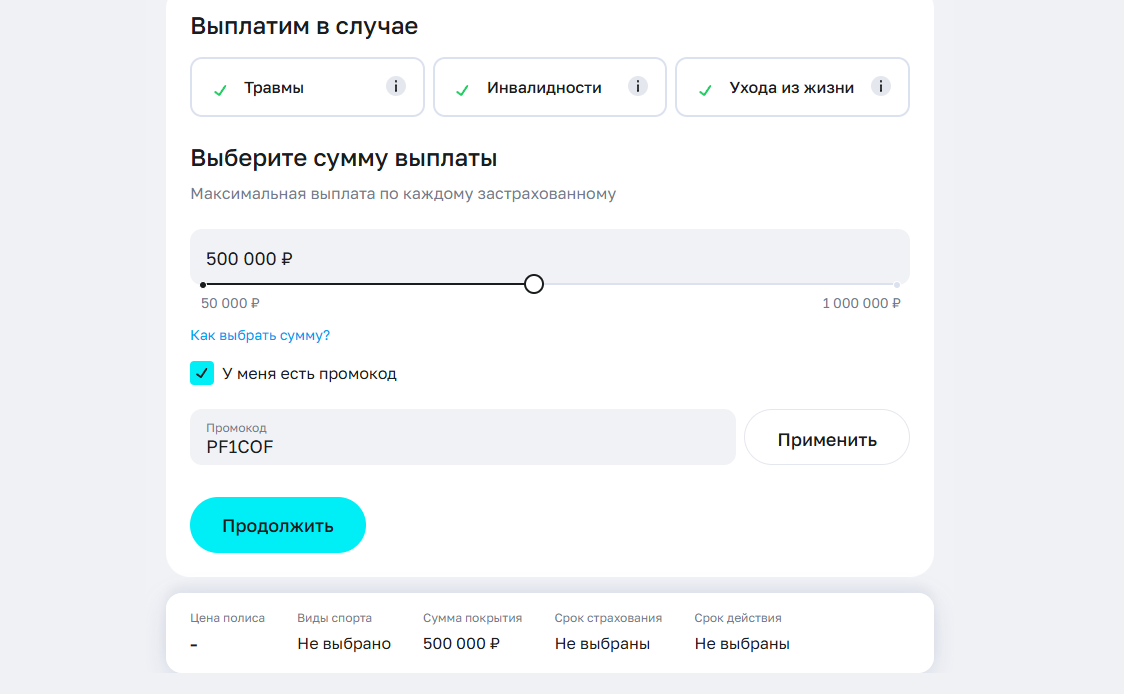
Task: Click the slider's 1 000 000 ₽ maximum end
Action: pos(896,285)
